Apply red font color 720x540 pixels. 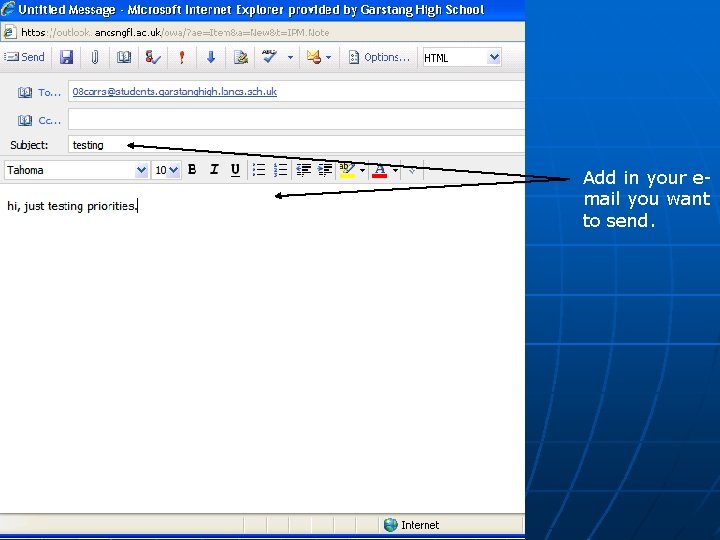pyautogui.click(x=380, y=170)
